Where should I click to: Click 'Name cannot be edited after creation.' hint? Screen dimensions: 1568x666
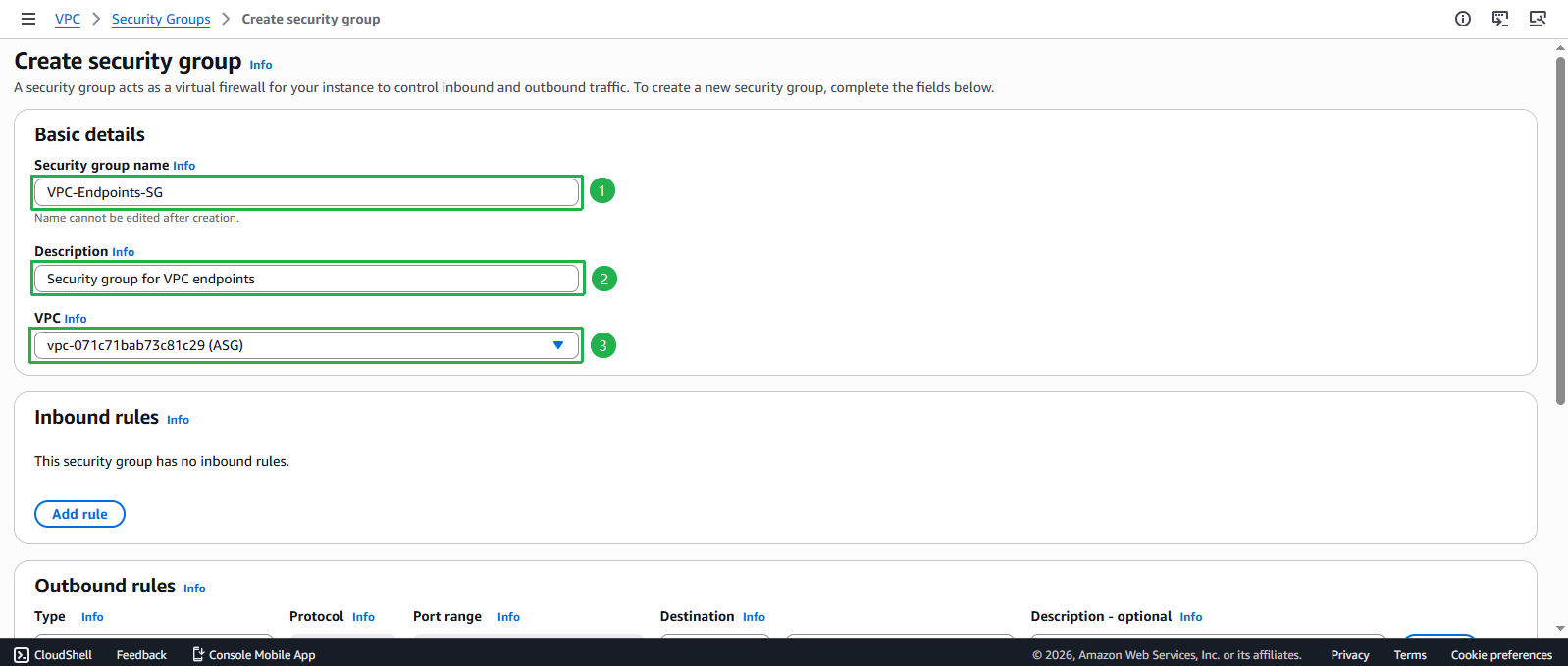click(x=136, y=218)
